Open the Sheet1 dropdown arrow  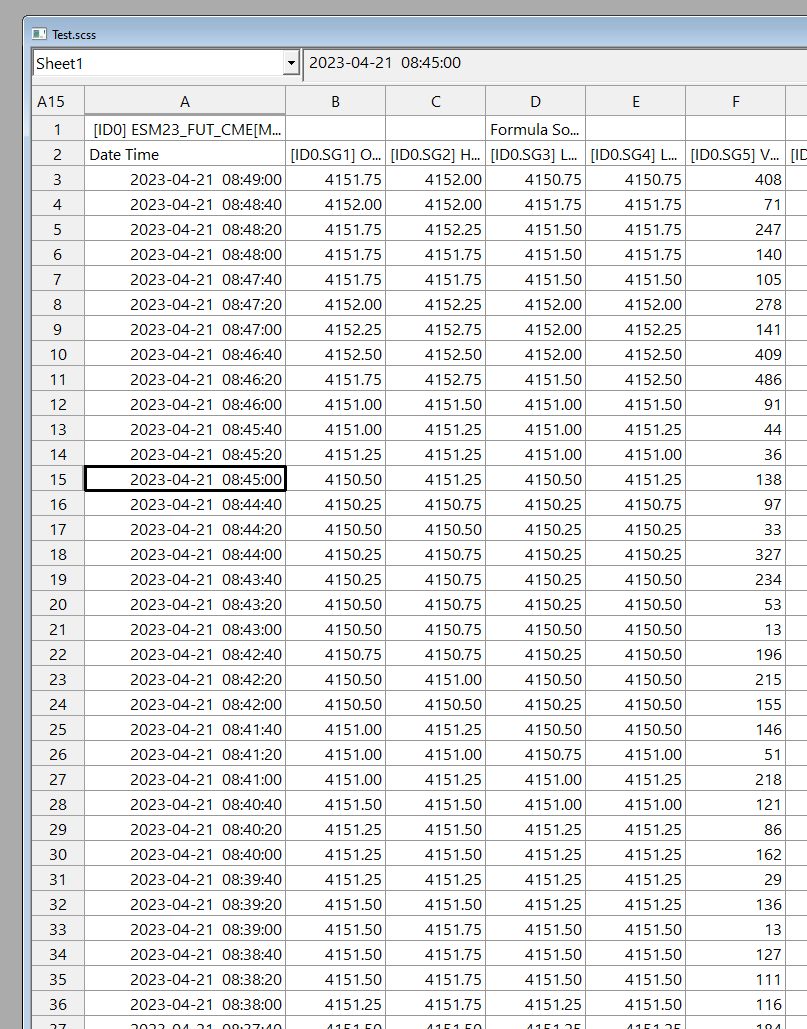(291, 64)
